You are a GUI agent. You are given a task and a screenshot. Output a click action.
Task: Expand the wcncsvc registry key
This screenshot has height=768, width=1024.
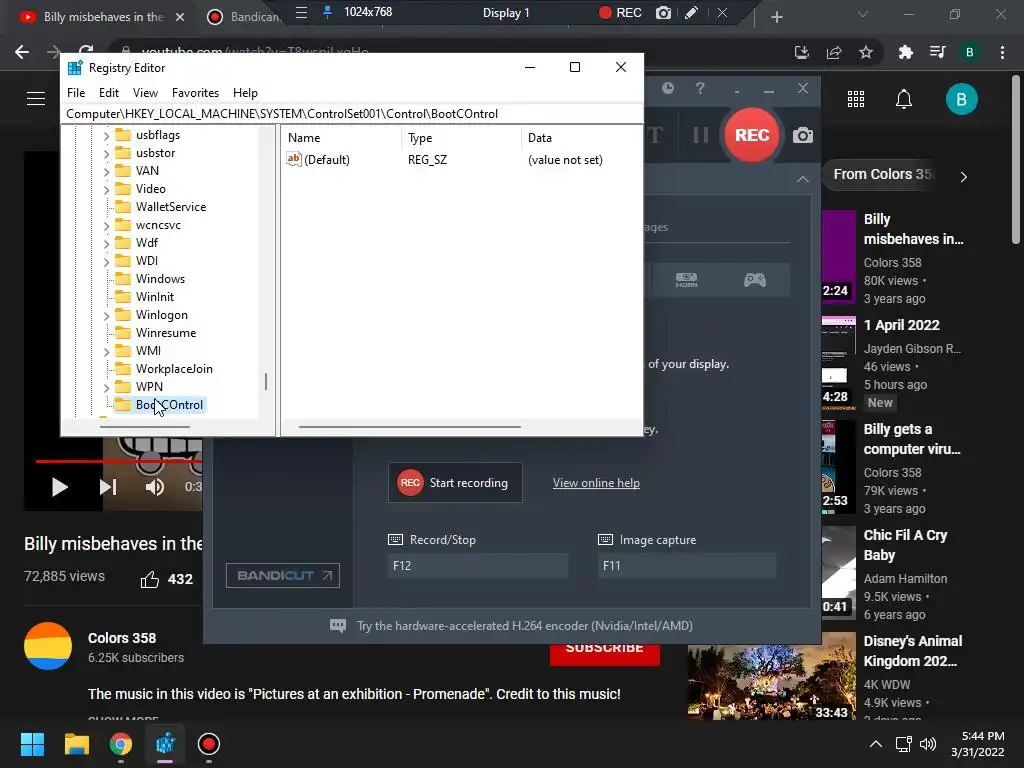106,225
